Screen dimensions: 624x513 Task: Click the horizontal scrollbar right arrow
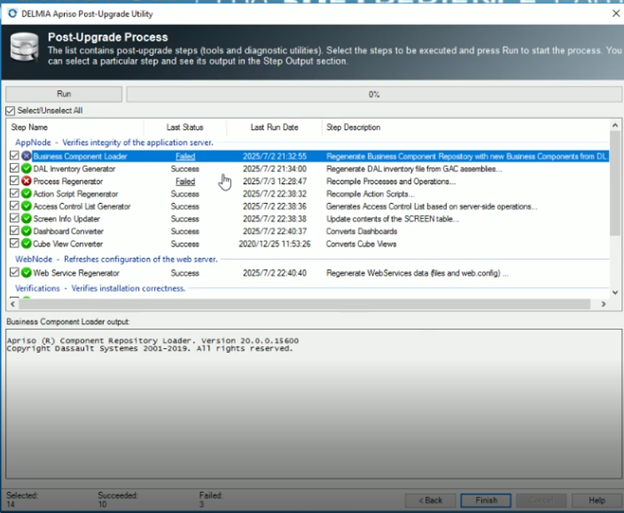(x=603, y=304)
